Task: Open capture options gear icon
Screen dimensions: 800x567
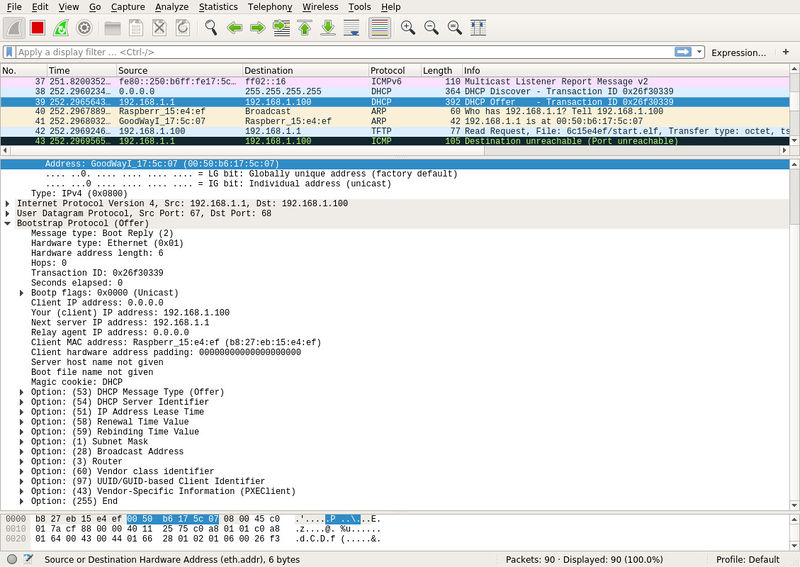Action: pyautogui.click(x=84, y=28)
